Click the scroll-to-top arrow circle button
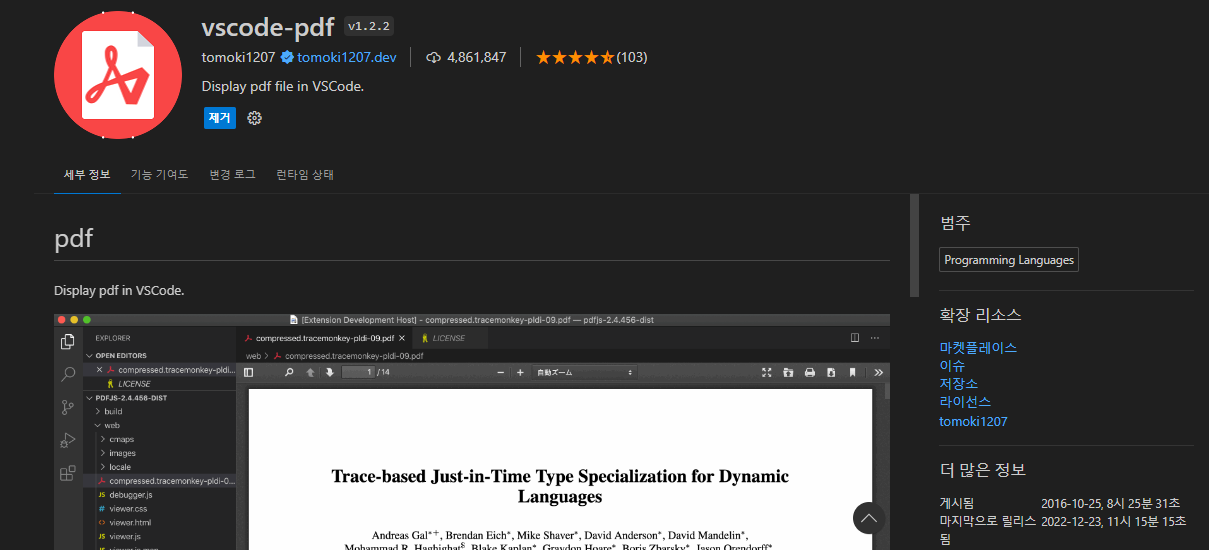This screenshot has width=1209, height=550. tap(869, 518)
